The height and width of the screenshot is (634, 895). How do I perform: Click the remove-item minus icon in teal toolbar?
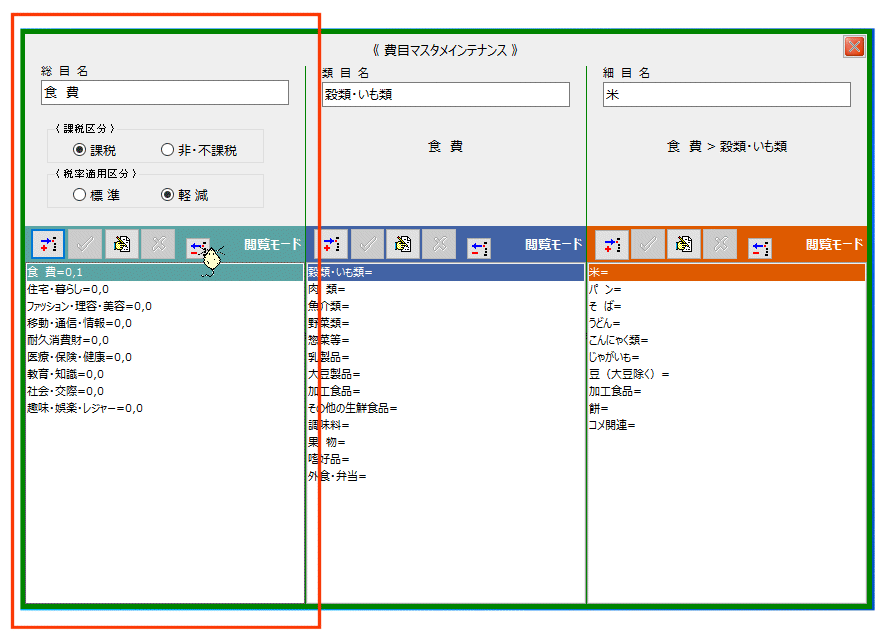[197, 248]
